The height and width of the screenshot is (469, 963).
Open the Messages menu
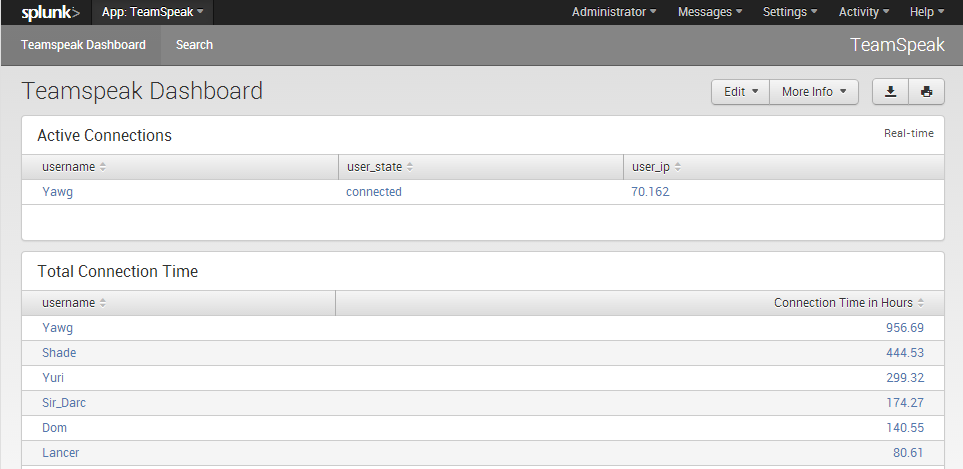coord(709,13)
